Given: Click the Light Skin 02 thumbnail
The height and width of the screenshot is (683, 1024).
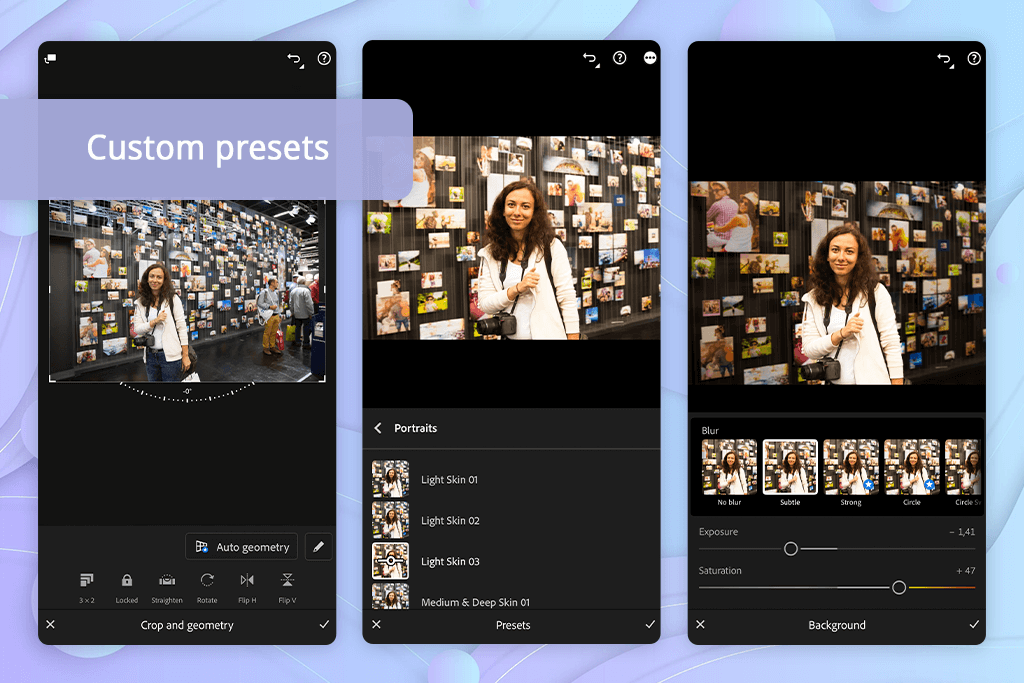Looking at the screenshot, I should pyautogui.click(x=391, y=520).
